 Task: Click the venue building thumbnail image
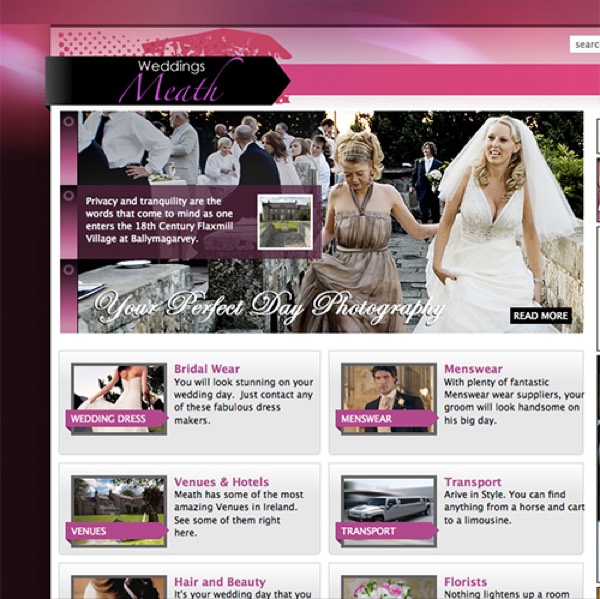119,511
